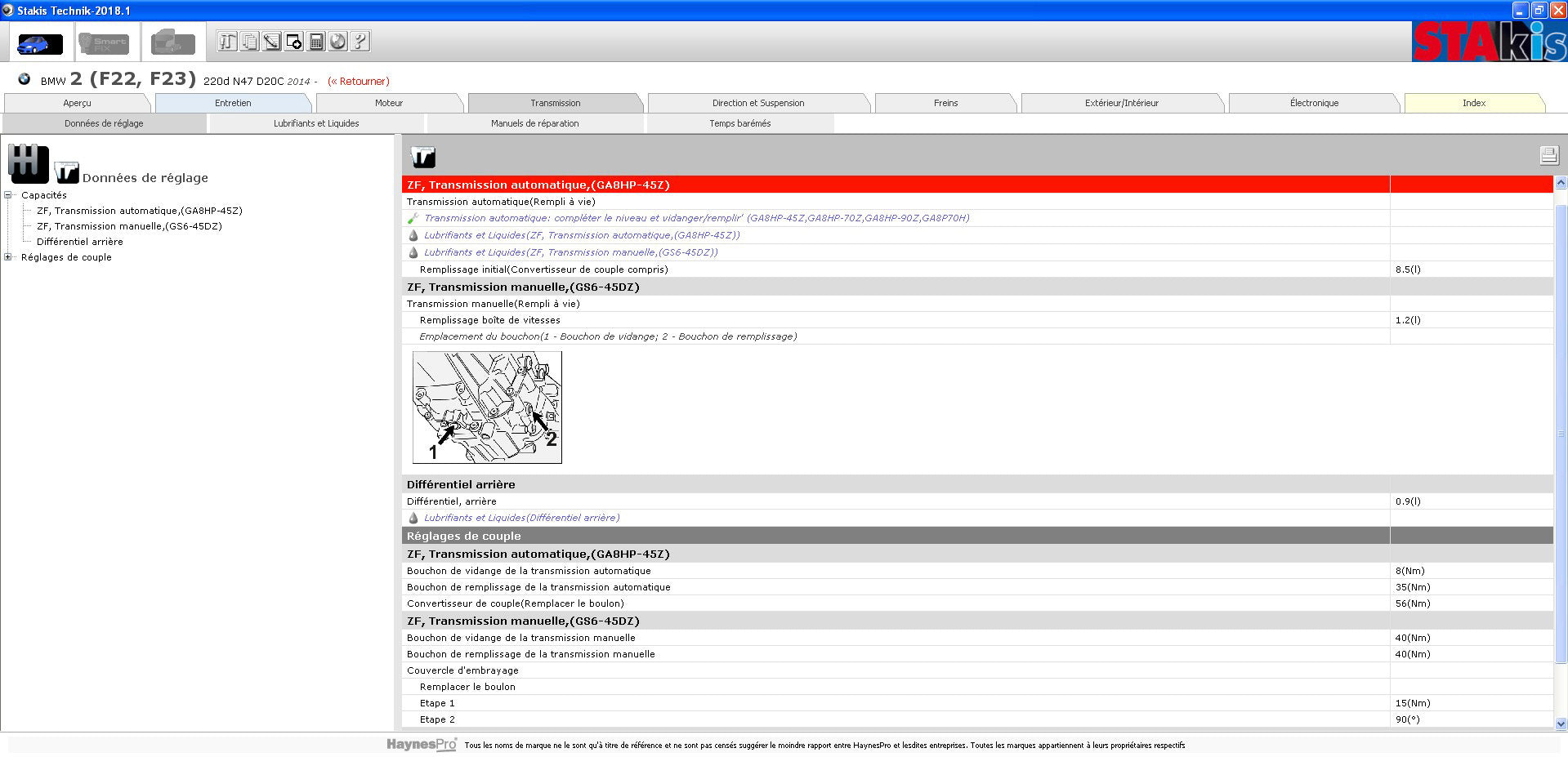Select ZF Transmission automatique (GA8HP-45Z) tree item

click(140, 211)
